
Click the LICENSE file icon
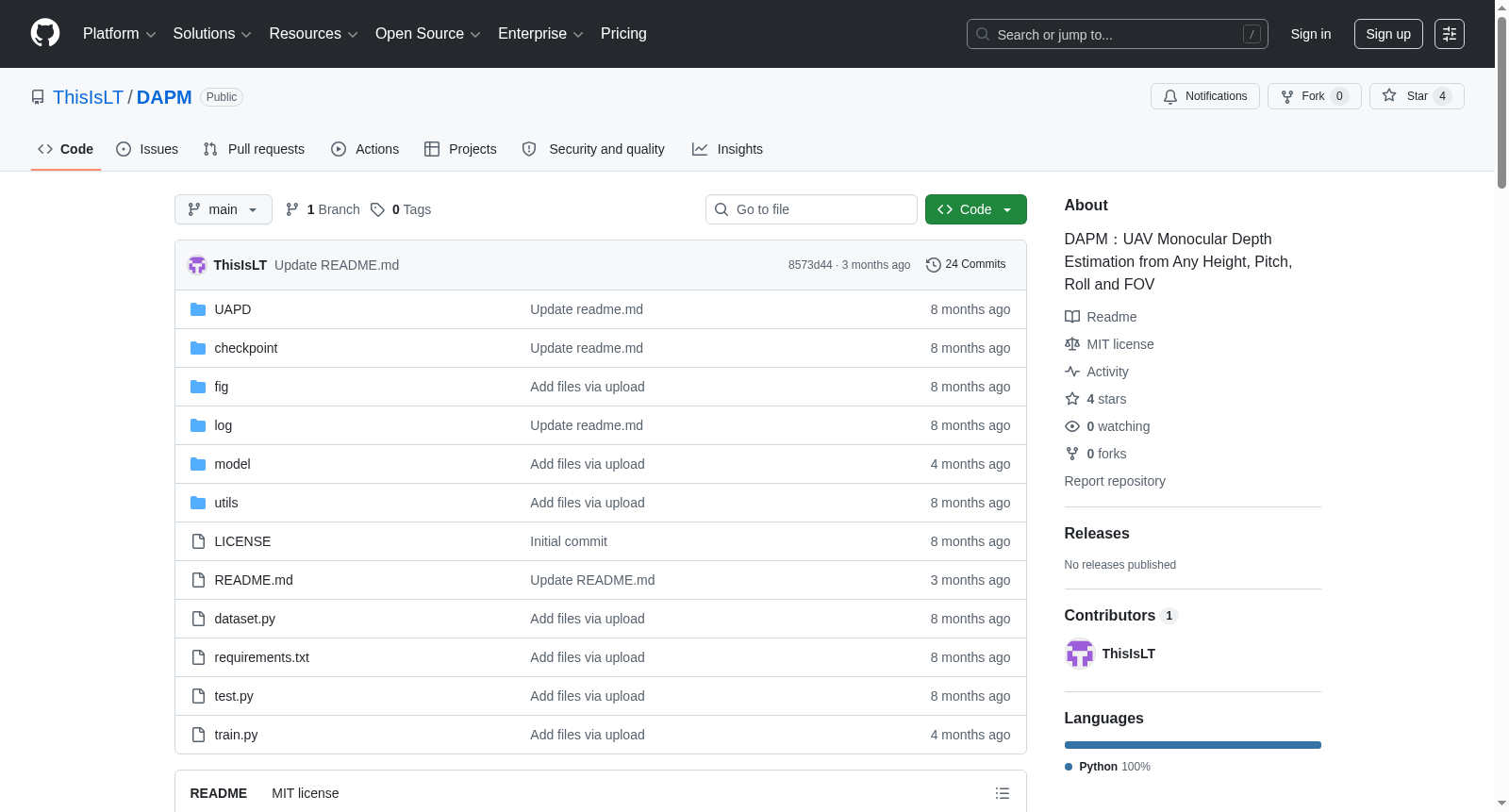point(198,541)
